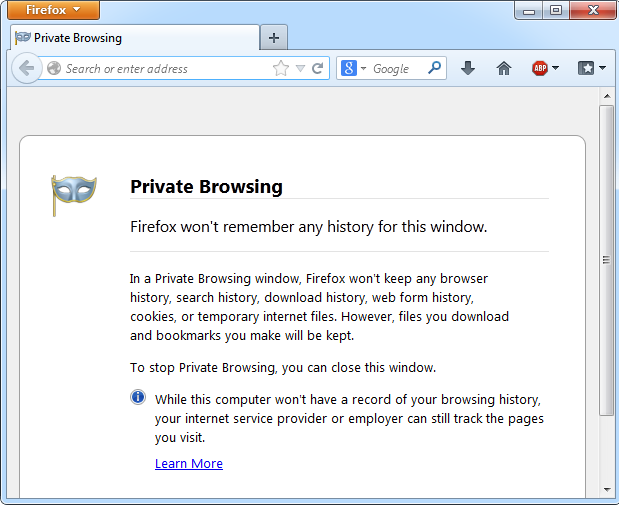Screen dimensions: 619x505
Task: Open the Learn More link
Action: (x=189, y=463)
